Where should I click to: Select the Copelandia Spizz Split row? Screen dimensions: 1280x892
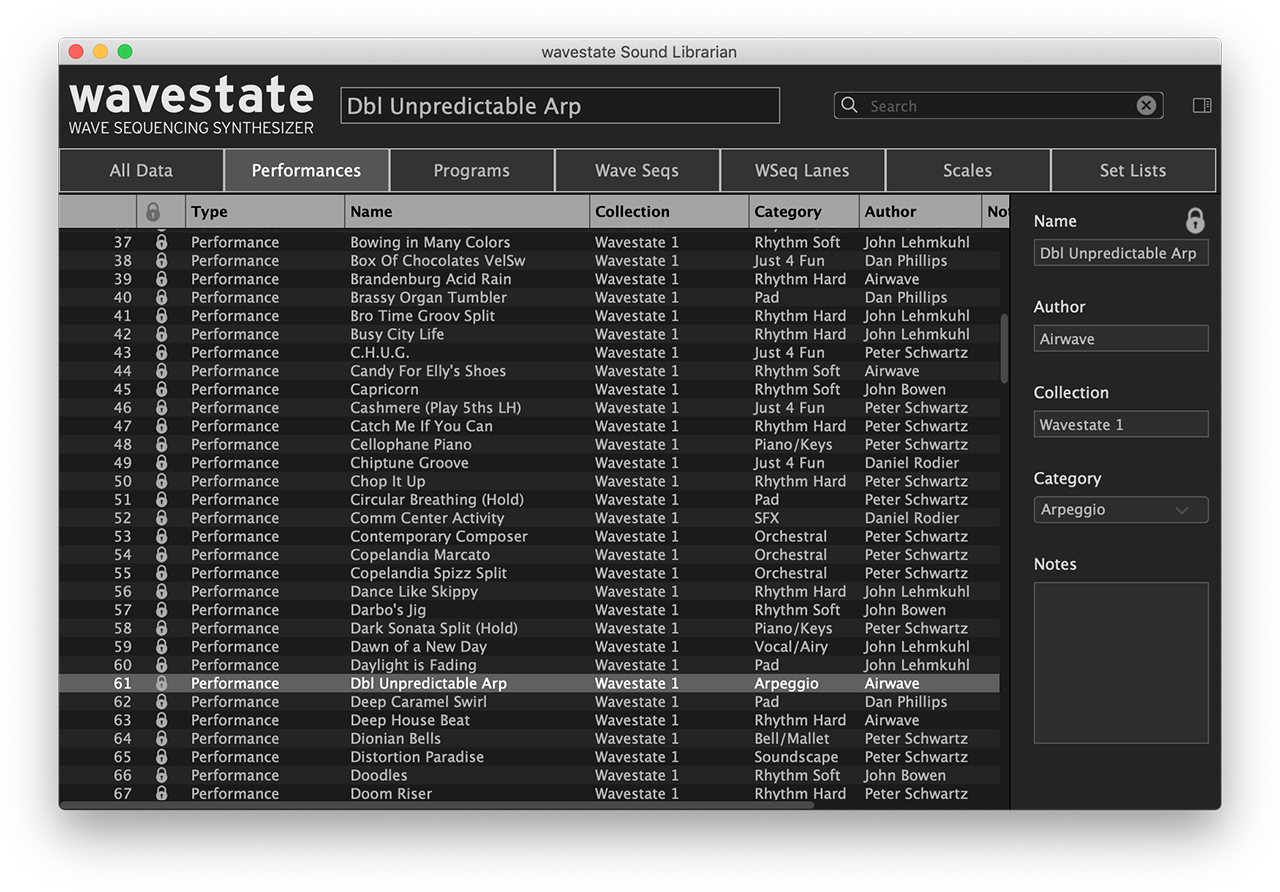(529, 573)
